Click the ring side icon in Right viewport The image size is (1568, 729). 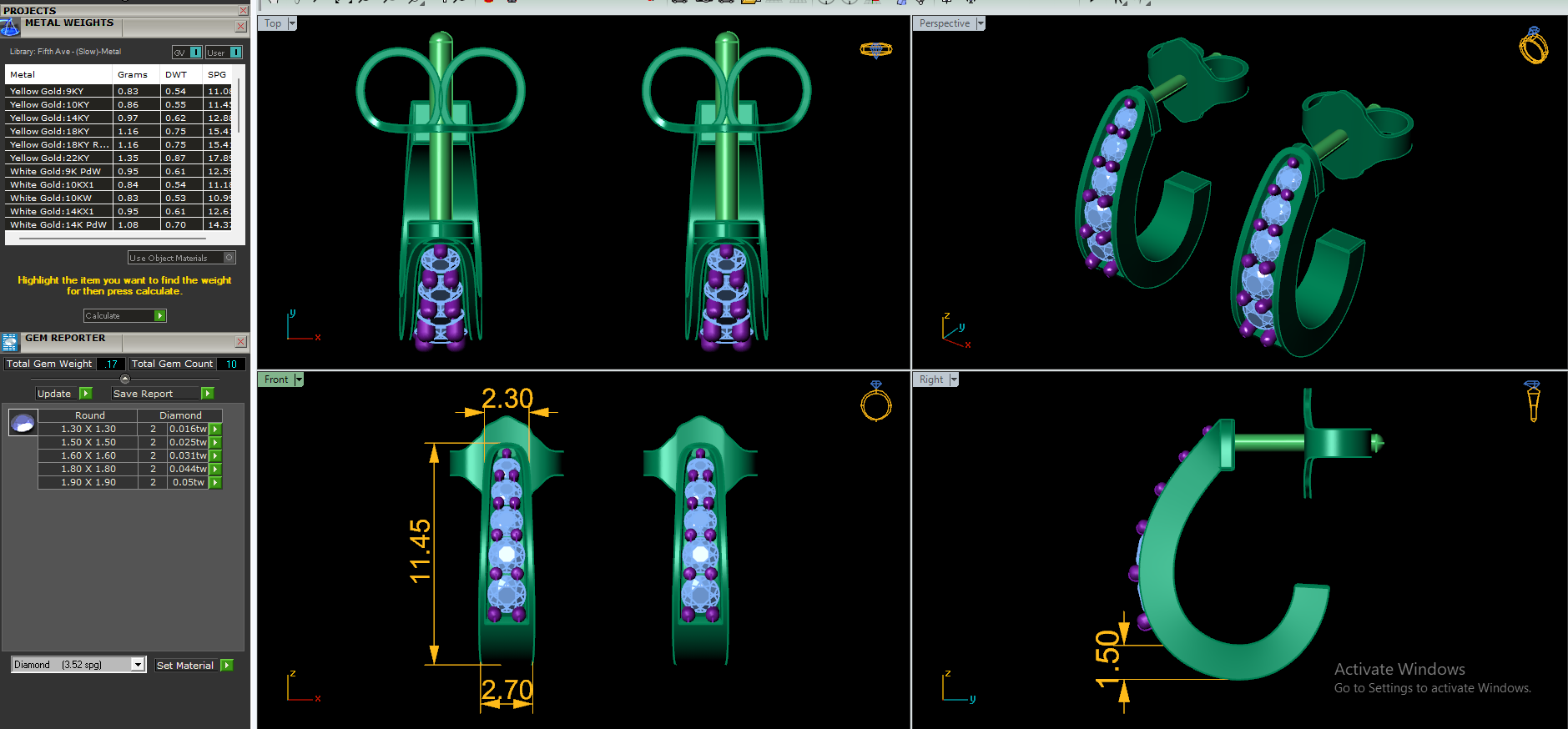[1532, 401]
